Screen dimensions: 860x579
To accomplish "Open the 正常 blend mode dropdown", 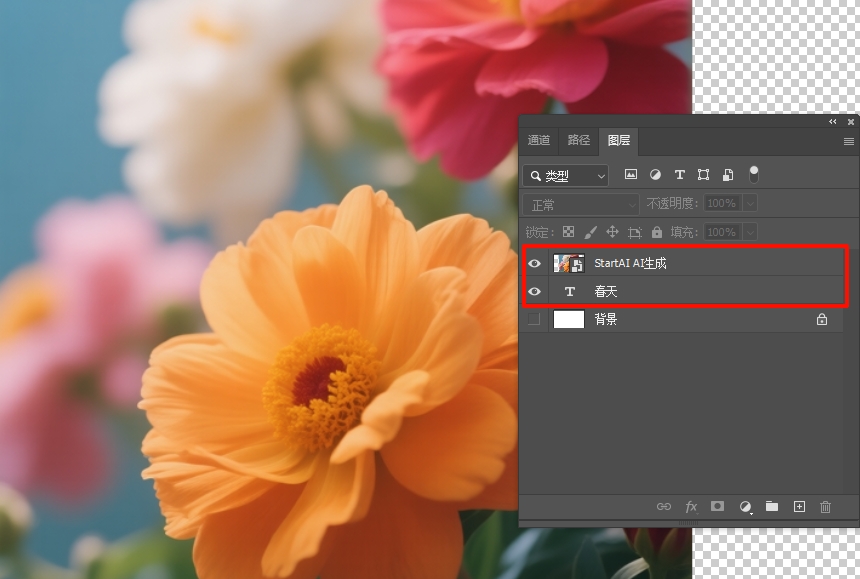I will pyautogui.click(x=581, y=204).
